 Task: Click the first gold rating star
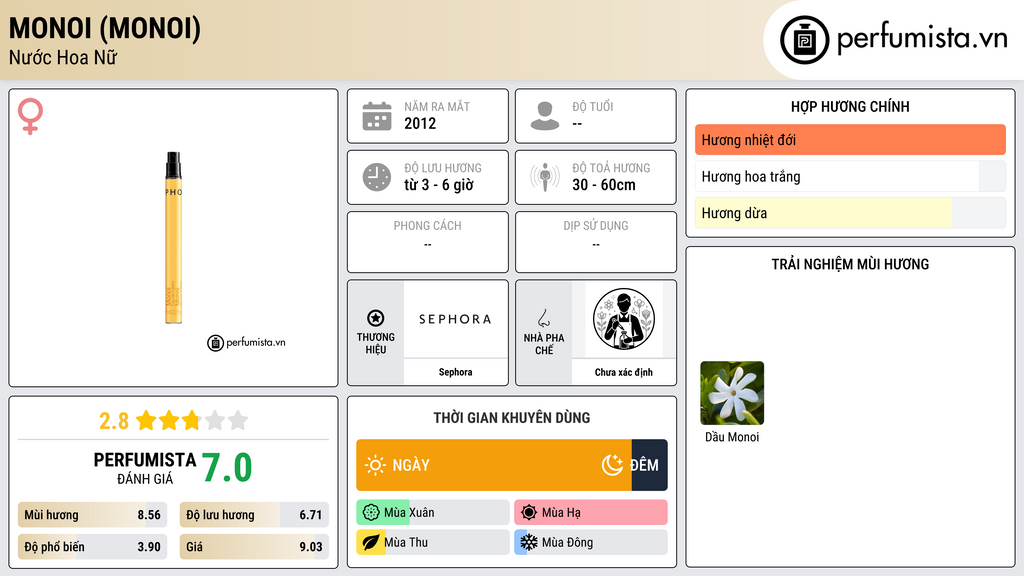point(146,420)
